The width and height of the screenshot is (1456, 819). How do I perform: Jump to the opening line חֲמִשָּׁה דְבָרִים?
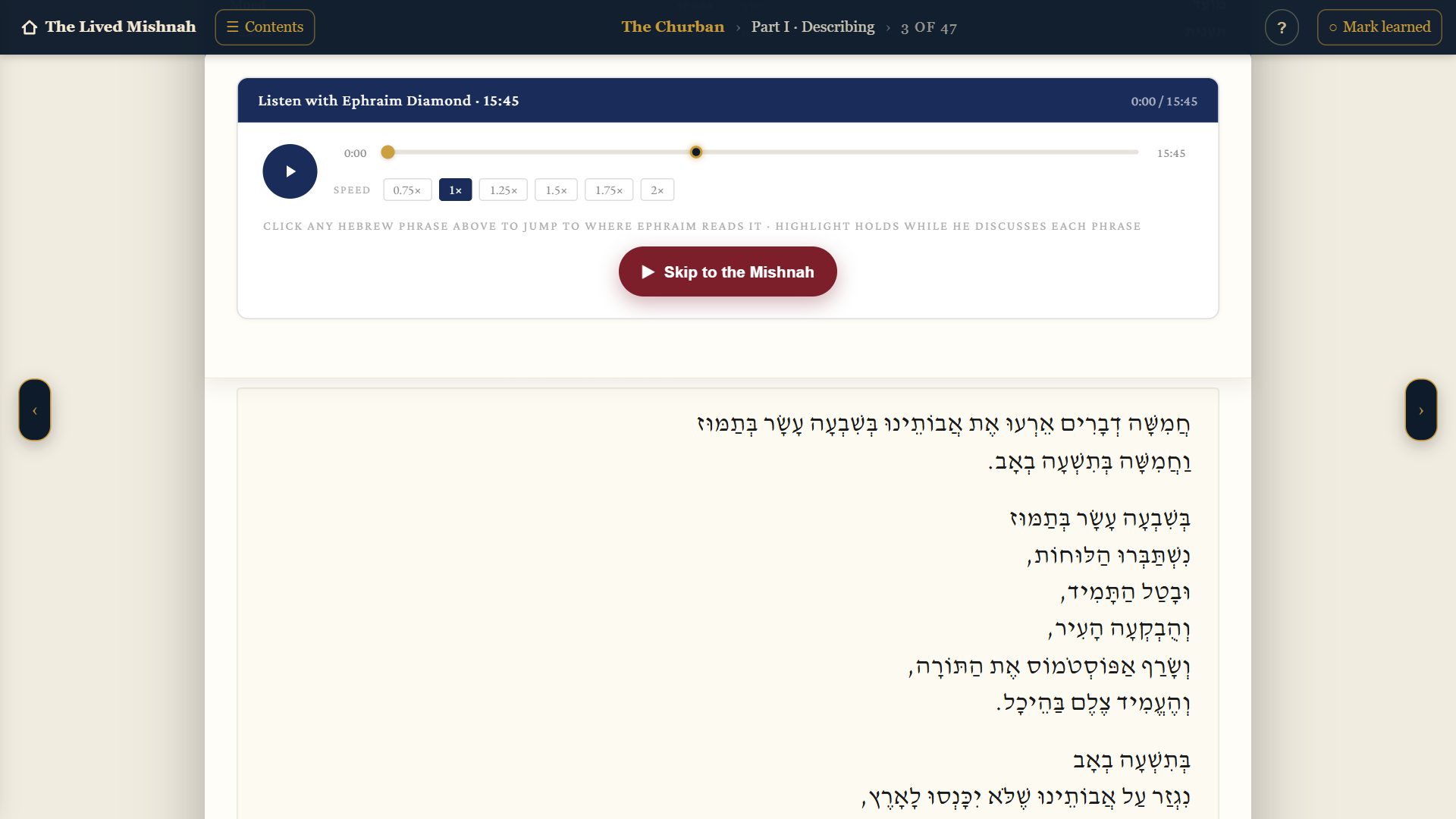pyautogui.click(x=944, y=424)
